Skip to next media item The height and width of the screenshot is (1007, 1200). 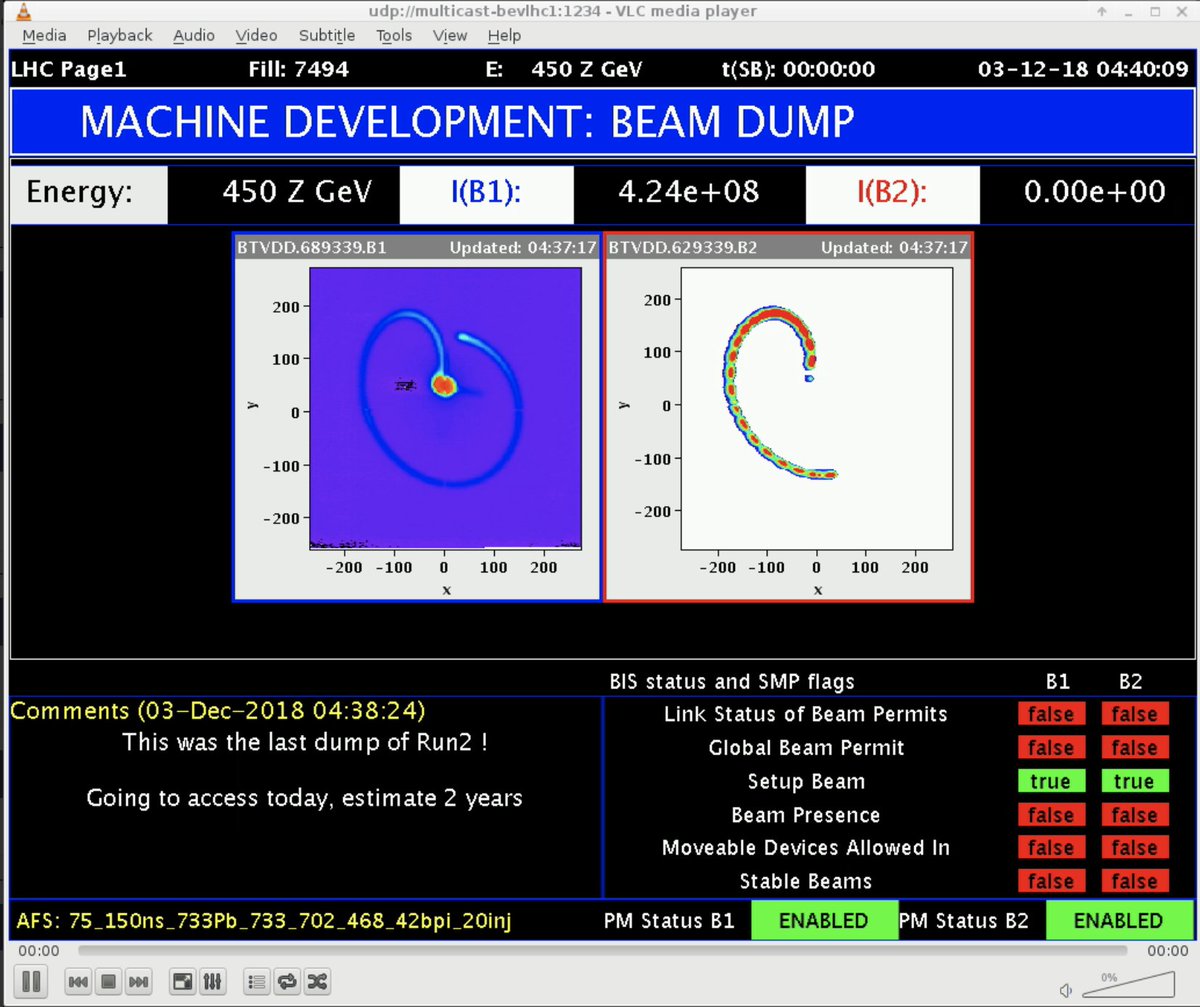pyautogui.click(x=139, y=981)
